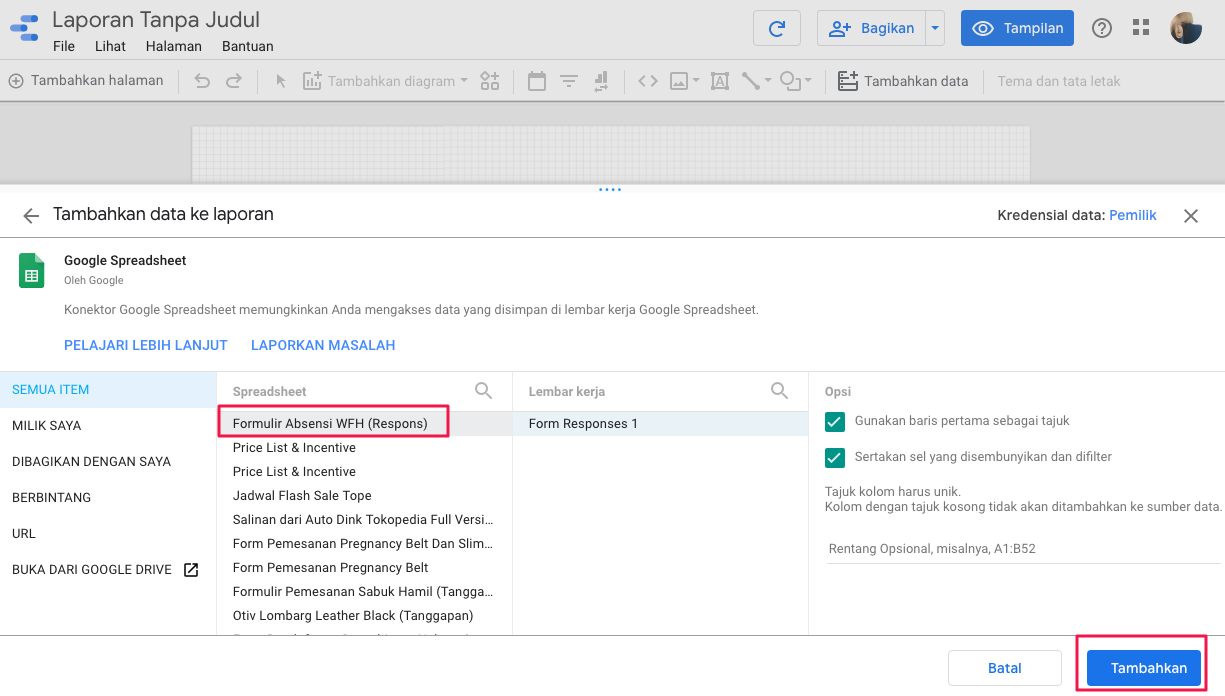This screenshot has height=696, width=1225.
Task: Click the community visualizations icon
Action: coord(489,81)
